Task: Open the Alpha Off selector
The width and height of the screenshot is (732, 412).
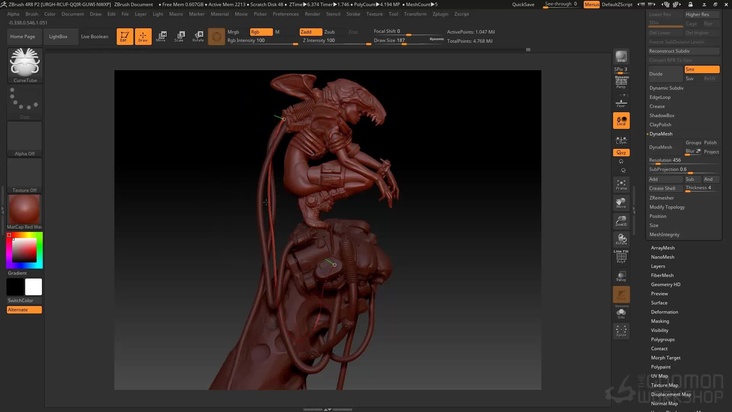Action: (x=25, y=139)
